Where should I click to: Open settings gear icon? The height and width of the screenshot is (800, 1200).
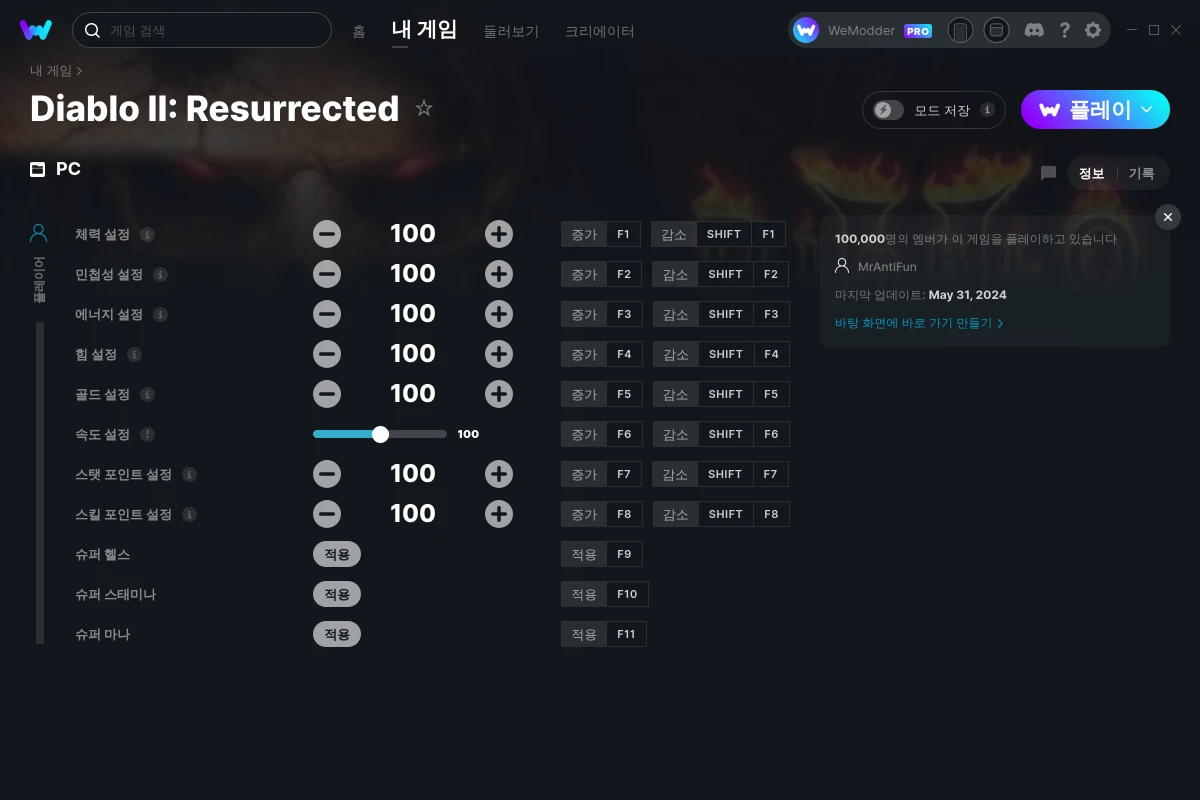1093,30
